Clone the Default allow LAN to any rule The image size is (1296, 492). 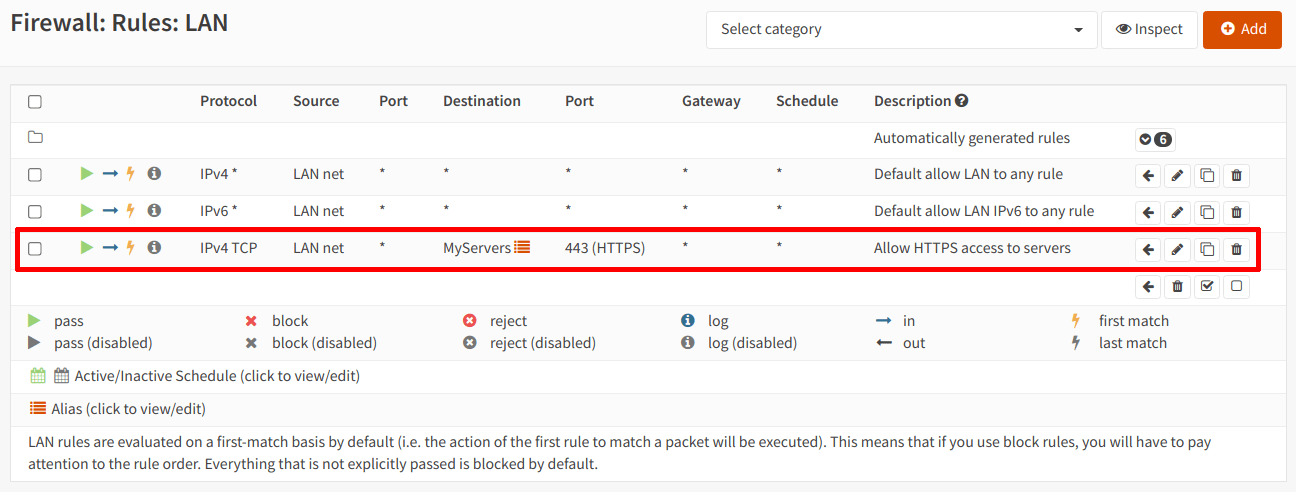(x=1207, y=175)
